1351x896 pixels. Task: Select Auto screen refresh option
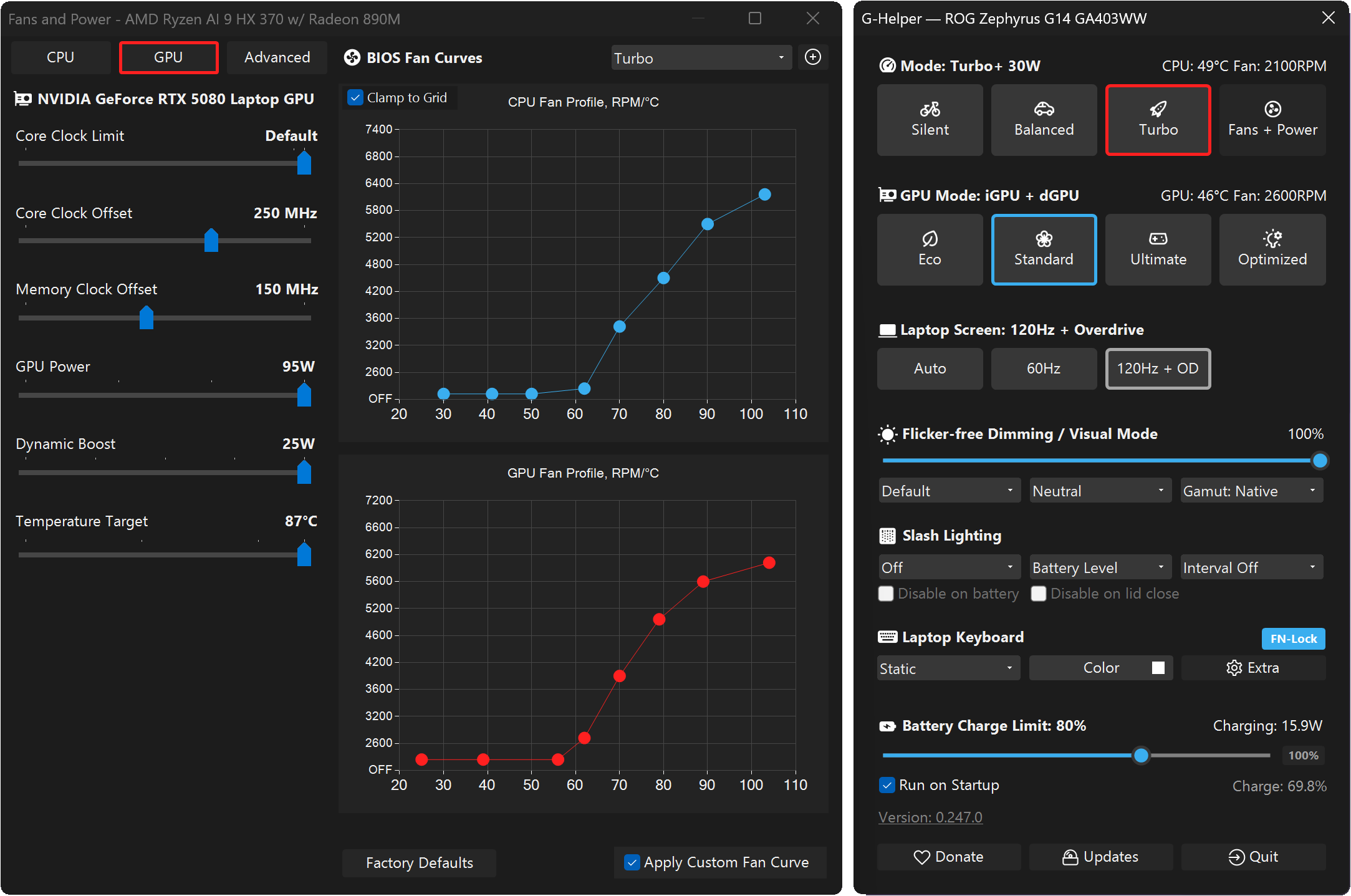coord(930,369)
